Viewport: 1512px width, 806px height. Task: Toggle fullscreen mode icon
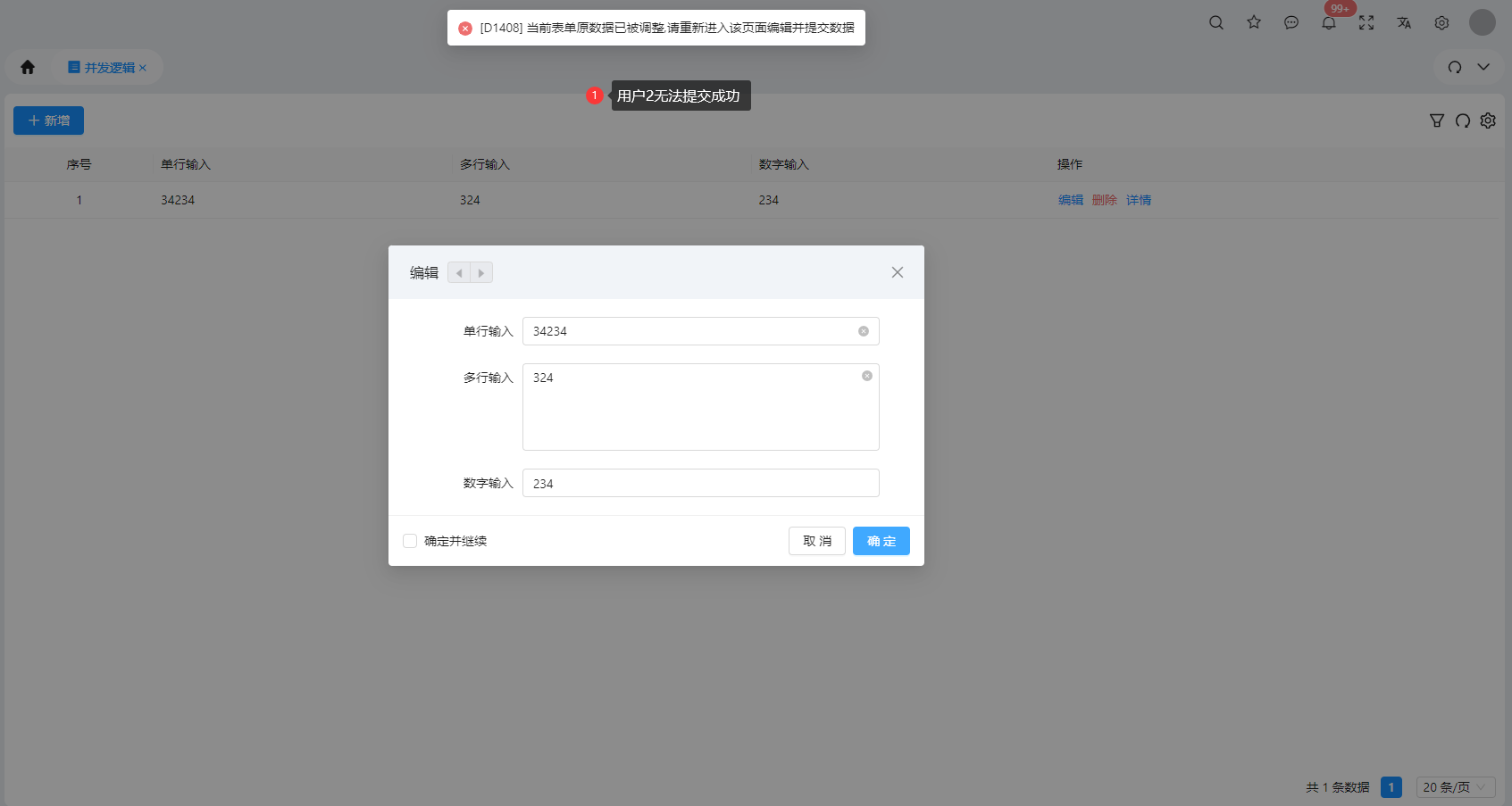[x=1366, y=23]
